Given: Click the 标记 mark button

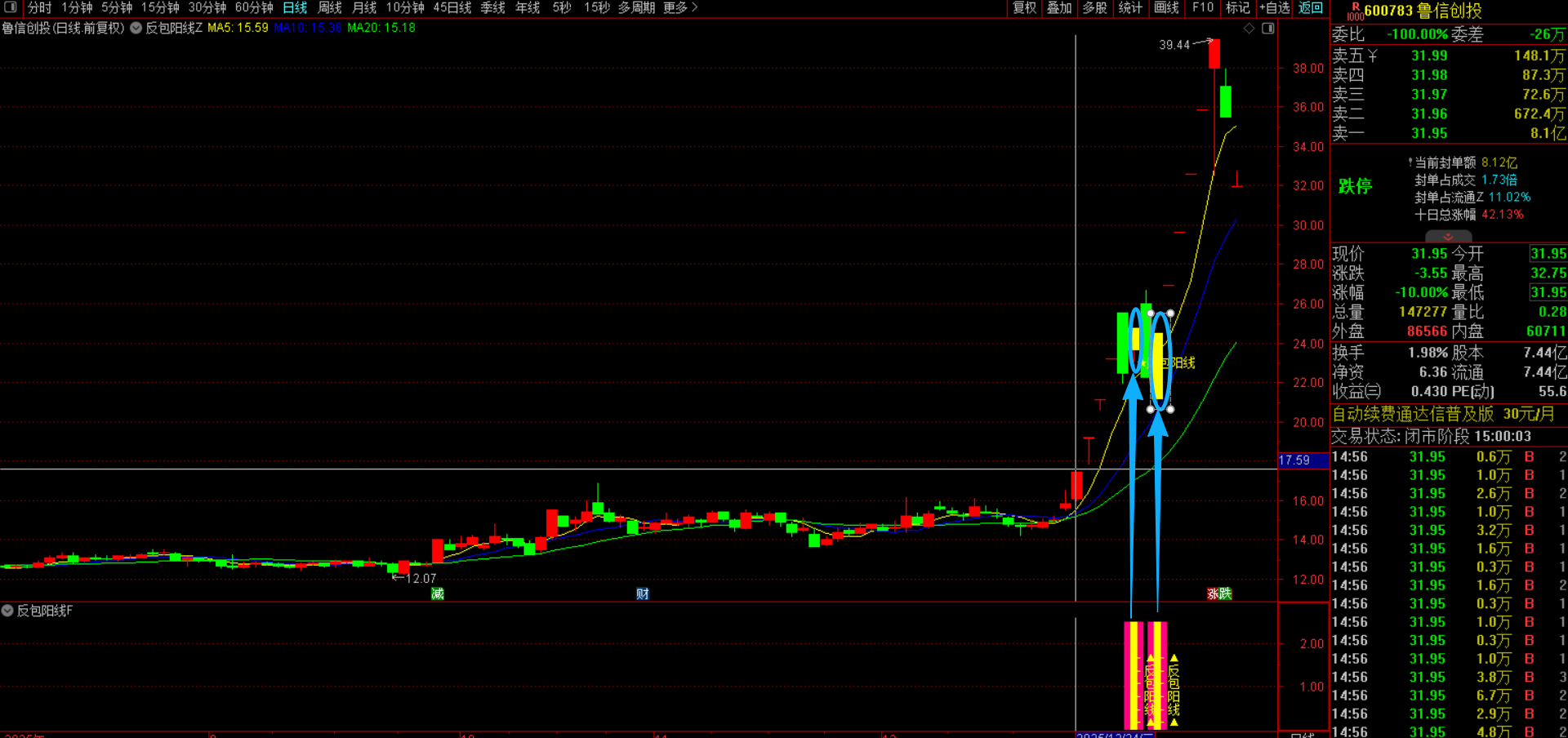Looking at the screenshot, I should [1237, 7].
